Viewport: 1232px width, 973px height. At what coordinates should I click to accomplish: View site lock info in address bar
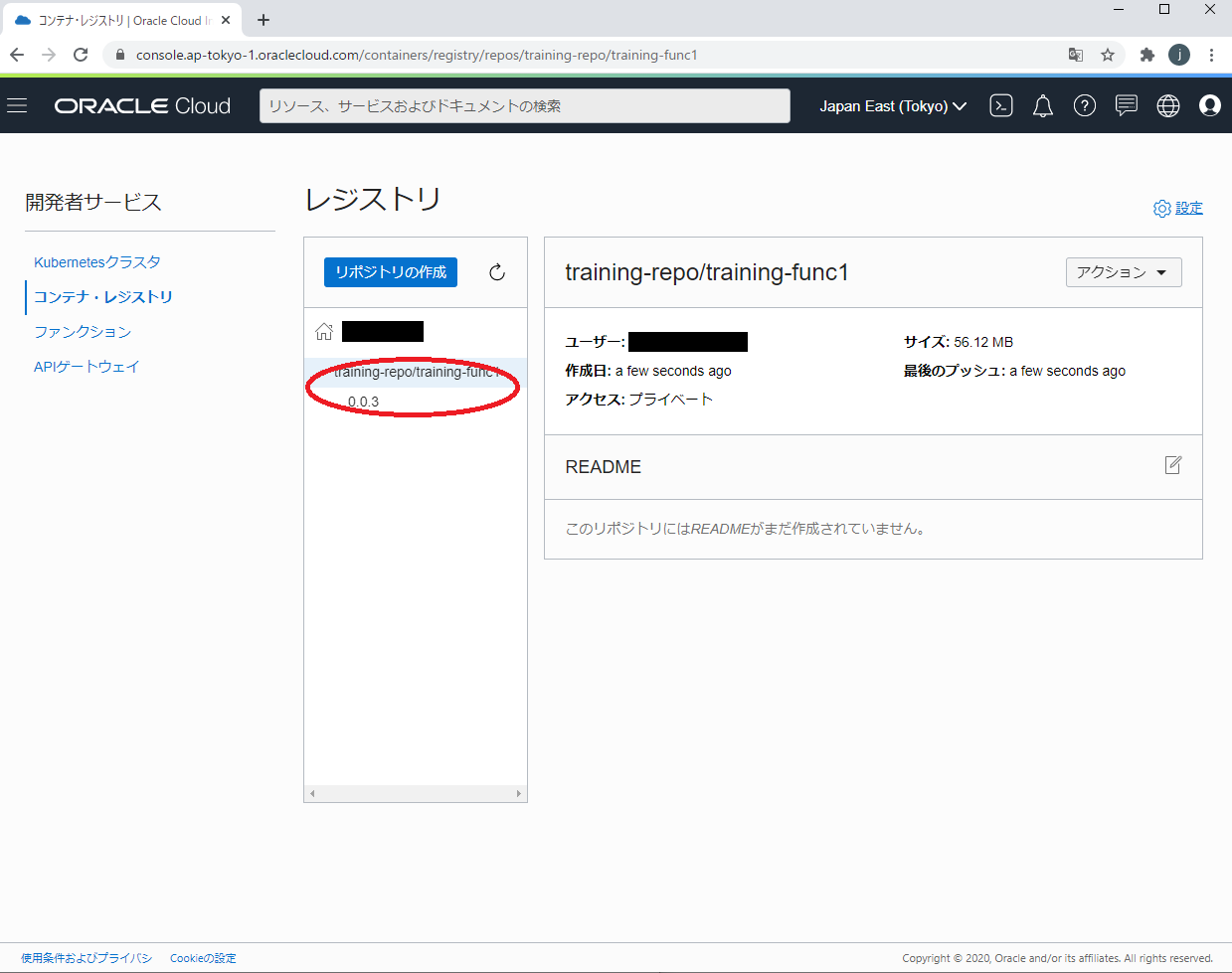coord(120,55)
